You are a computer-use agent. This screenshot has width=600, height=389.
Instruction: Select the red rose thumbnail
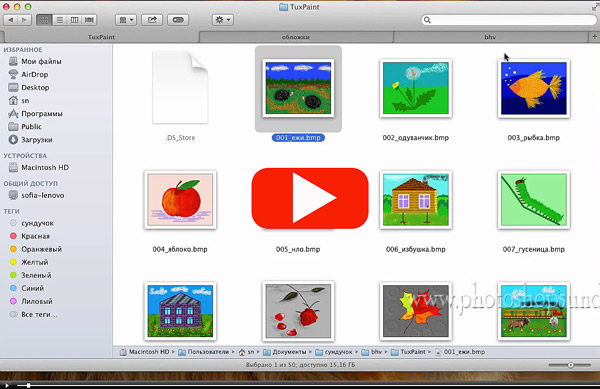298,311
